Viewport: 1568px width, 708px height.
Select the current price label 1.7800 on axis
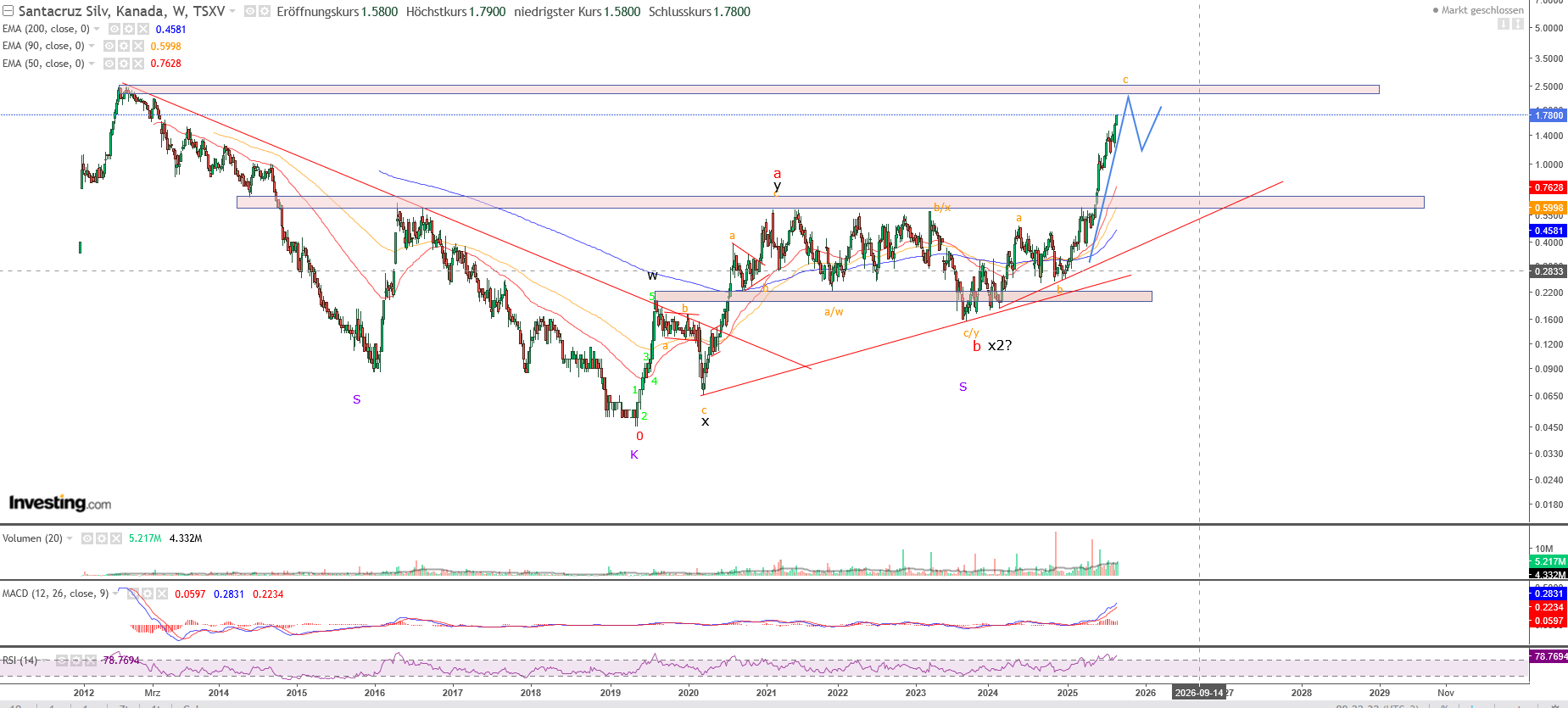click(1548, 115)
